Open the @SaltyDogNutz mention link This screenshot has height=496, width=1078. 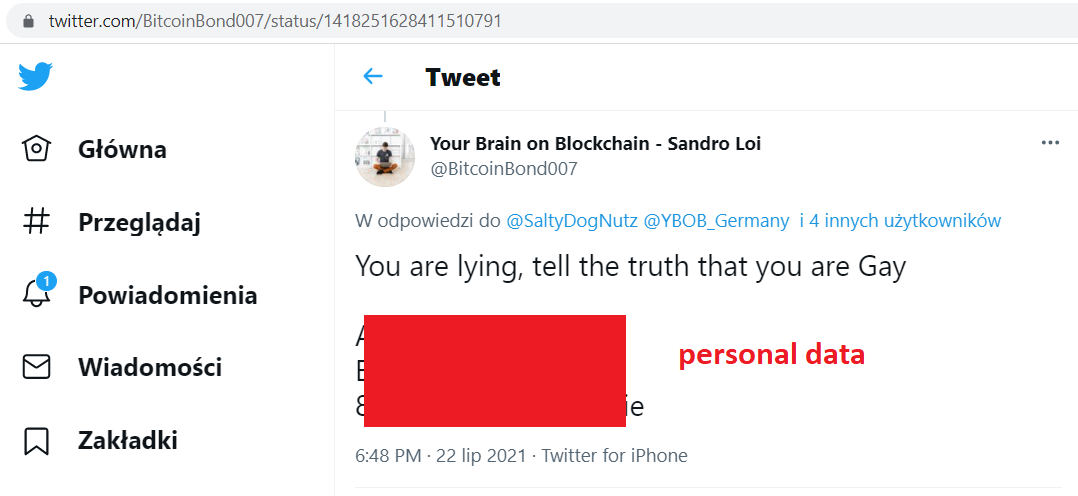coord(572,221)
